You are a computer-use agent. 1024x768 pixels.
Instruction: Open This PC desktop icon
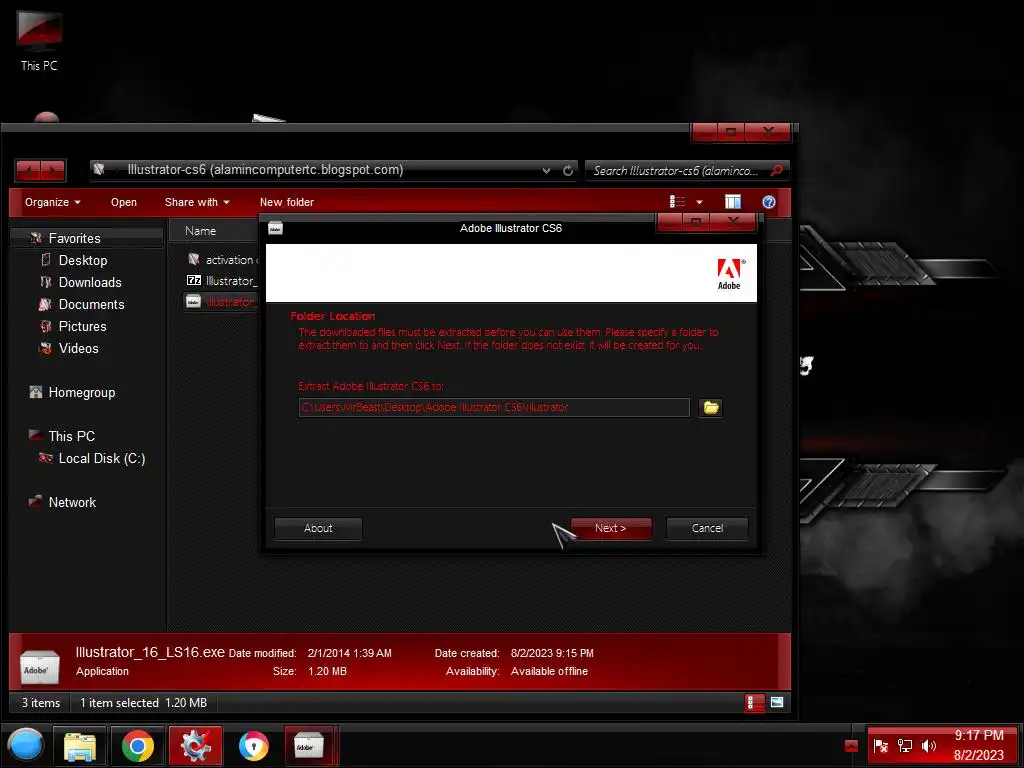click(x=39, y=41)
